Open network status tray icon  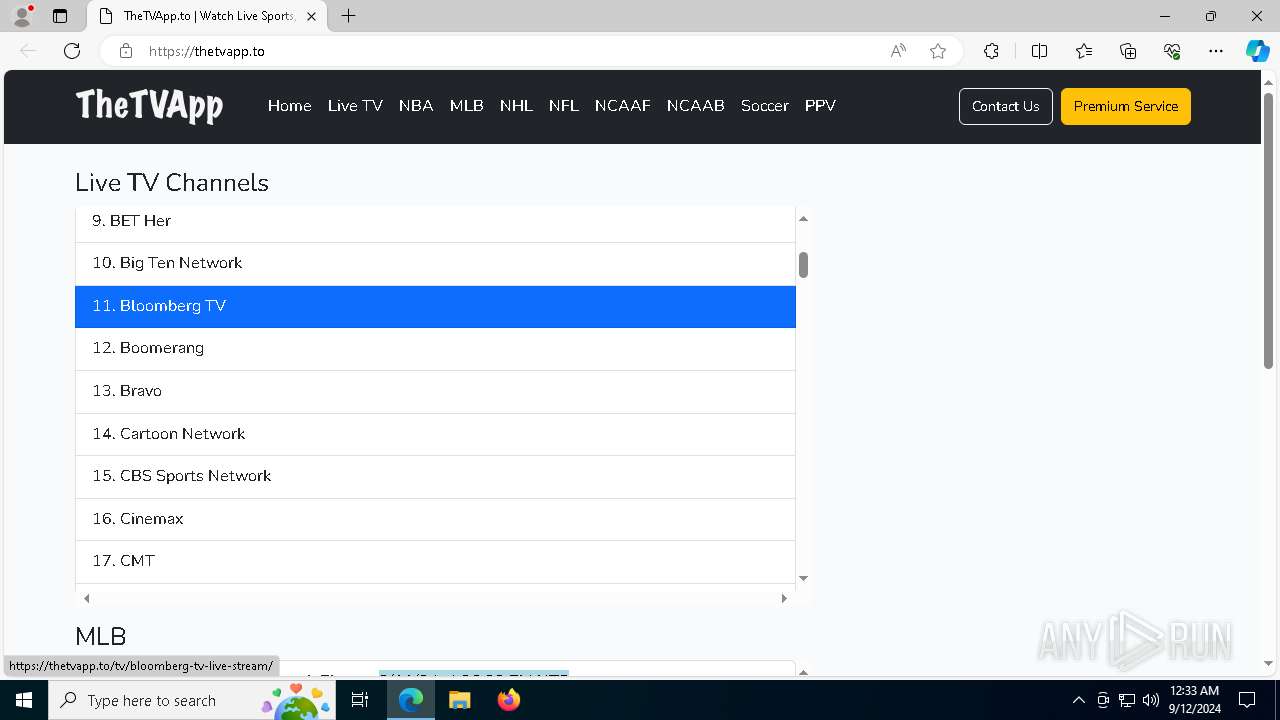(1127, 700)
